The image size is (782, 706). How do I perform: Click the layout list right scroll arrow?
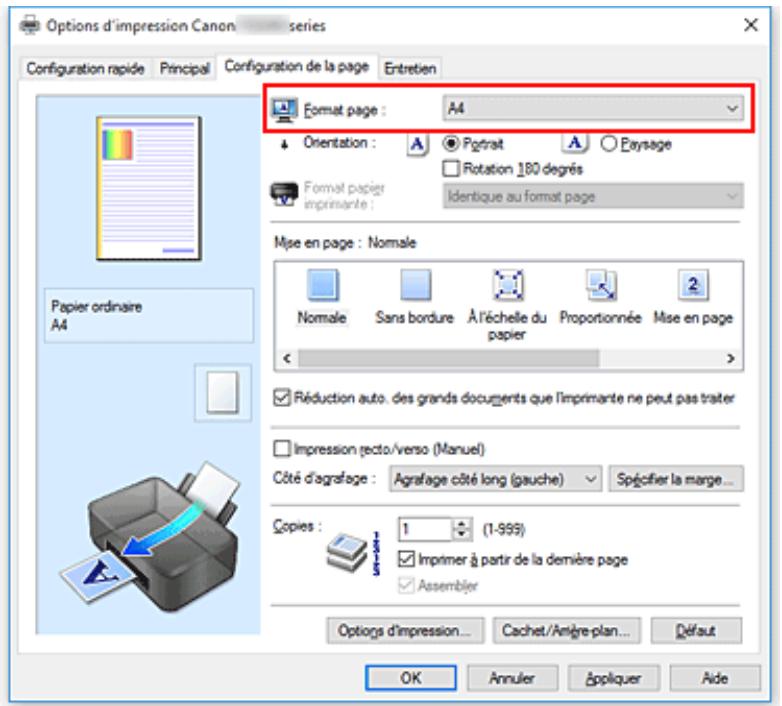pos(731,358)
